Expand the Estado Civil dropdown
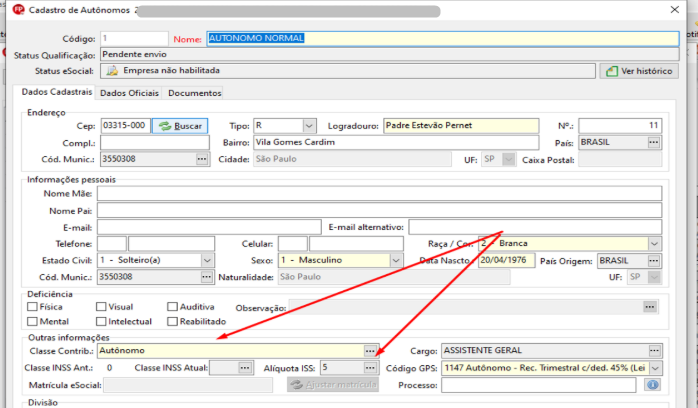This screenshot has width=698, height=408. pyautogui.click(x=207, y=260)
